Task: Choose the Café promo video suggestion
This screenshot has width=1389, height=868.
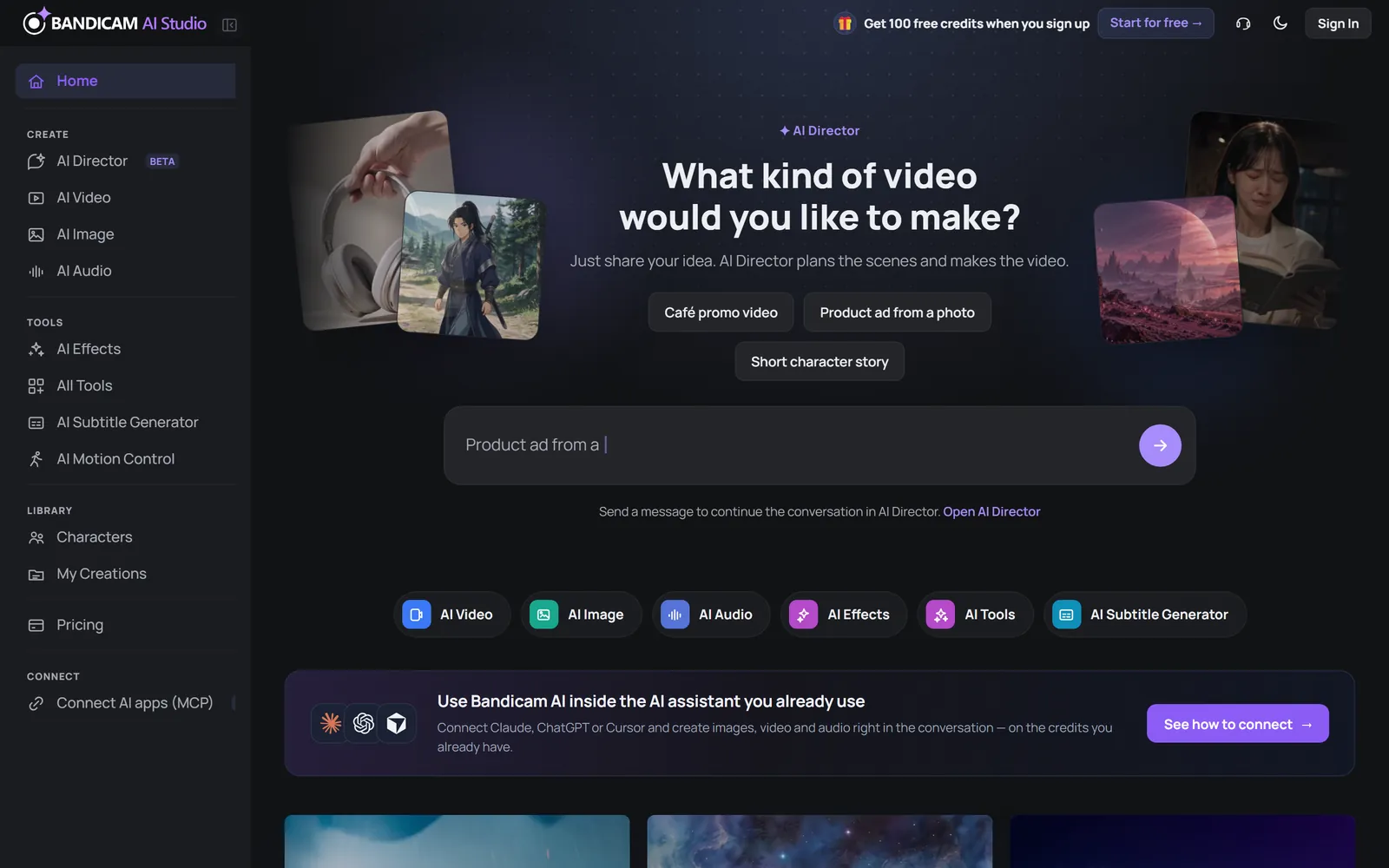Action: (x=721, y=312)
